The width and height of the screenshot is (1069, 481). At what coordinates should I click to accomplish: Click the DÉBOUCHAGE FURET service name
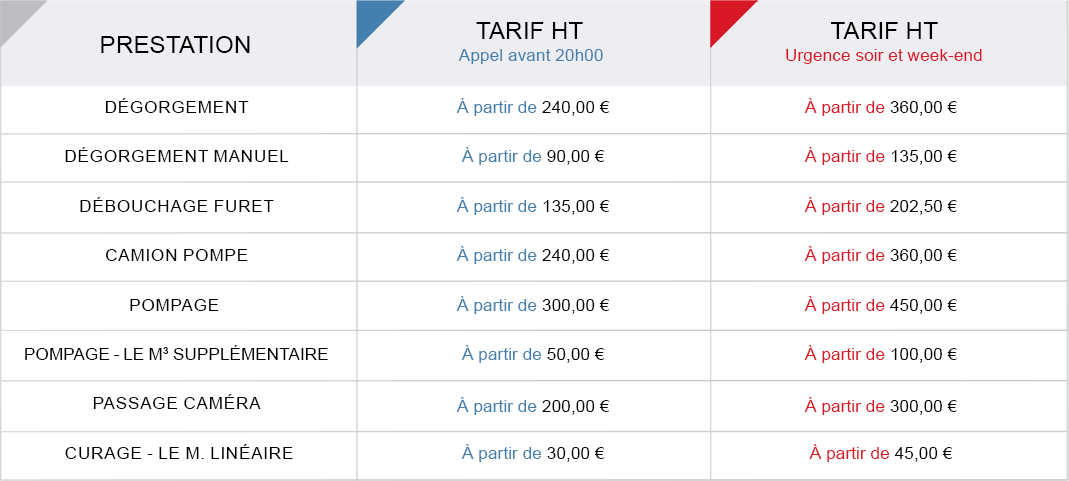(177, 206)
